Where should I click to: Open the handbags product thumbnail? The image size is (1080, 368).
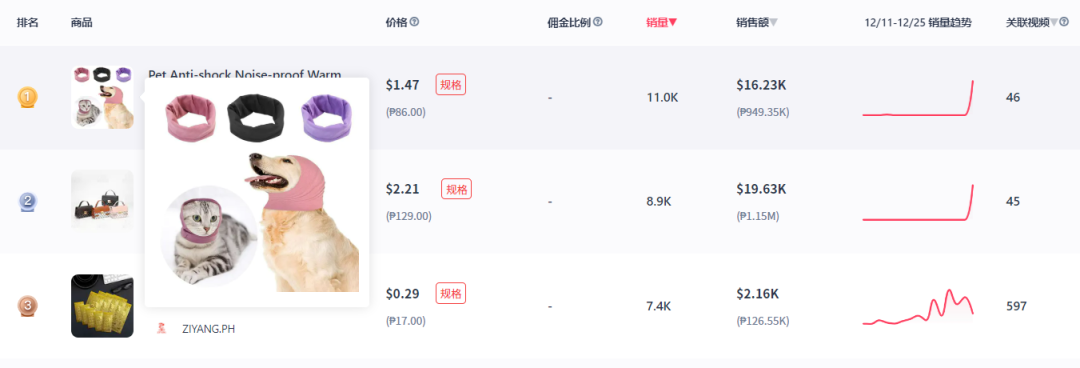pos(102,202)
